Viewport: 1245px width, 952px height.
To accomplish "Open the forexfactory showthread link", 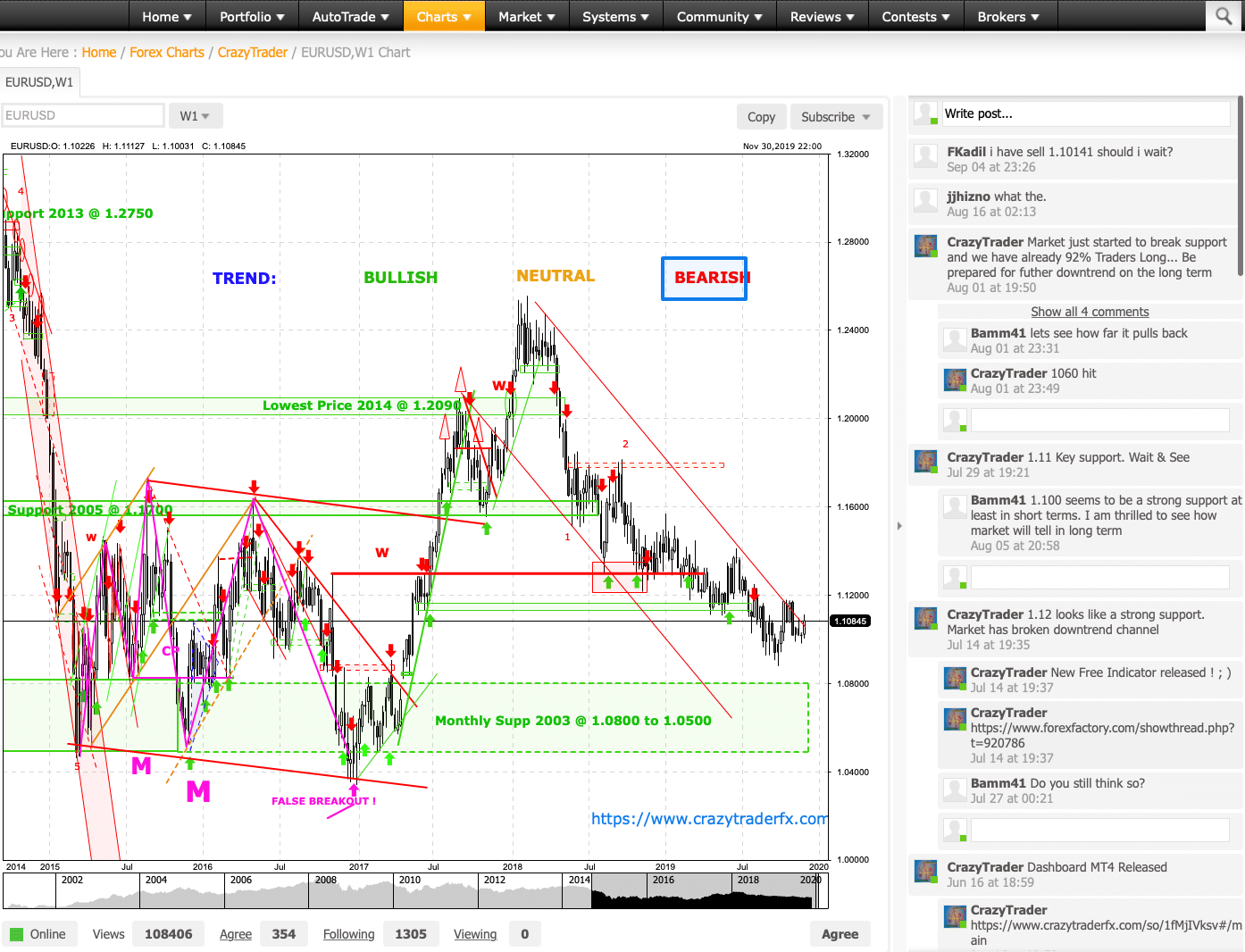I will coord(1102,735).
